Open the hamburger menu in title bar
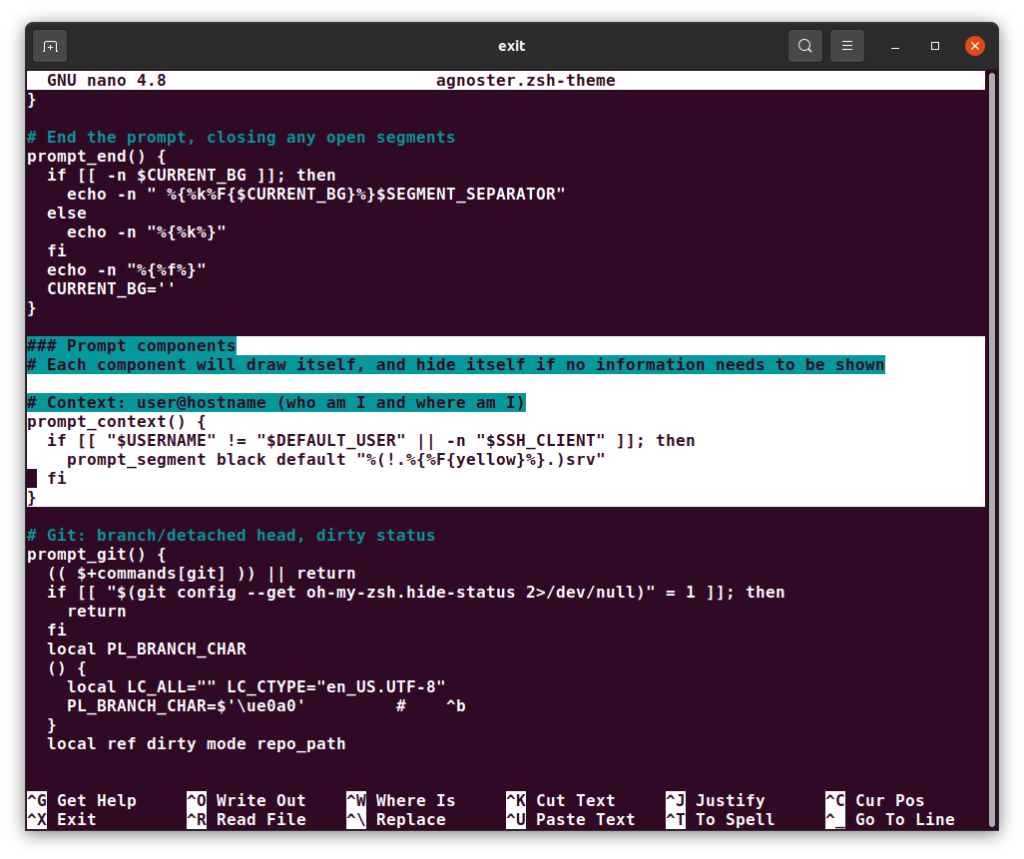The width and height of the screenshot is (1024, 859). [x=847, y=46]
